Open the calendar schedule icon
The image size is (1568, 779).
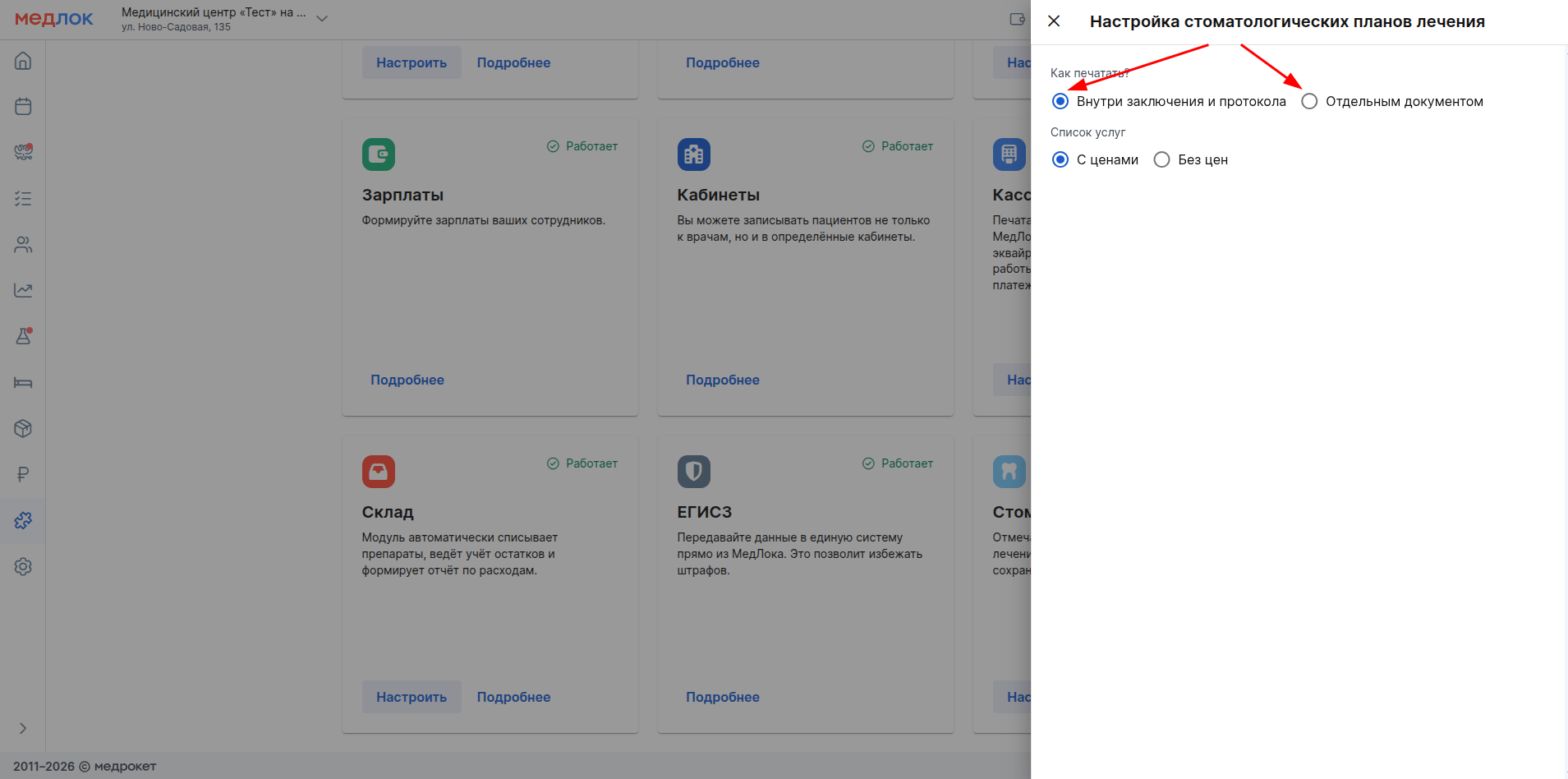pos(23,107)
